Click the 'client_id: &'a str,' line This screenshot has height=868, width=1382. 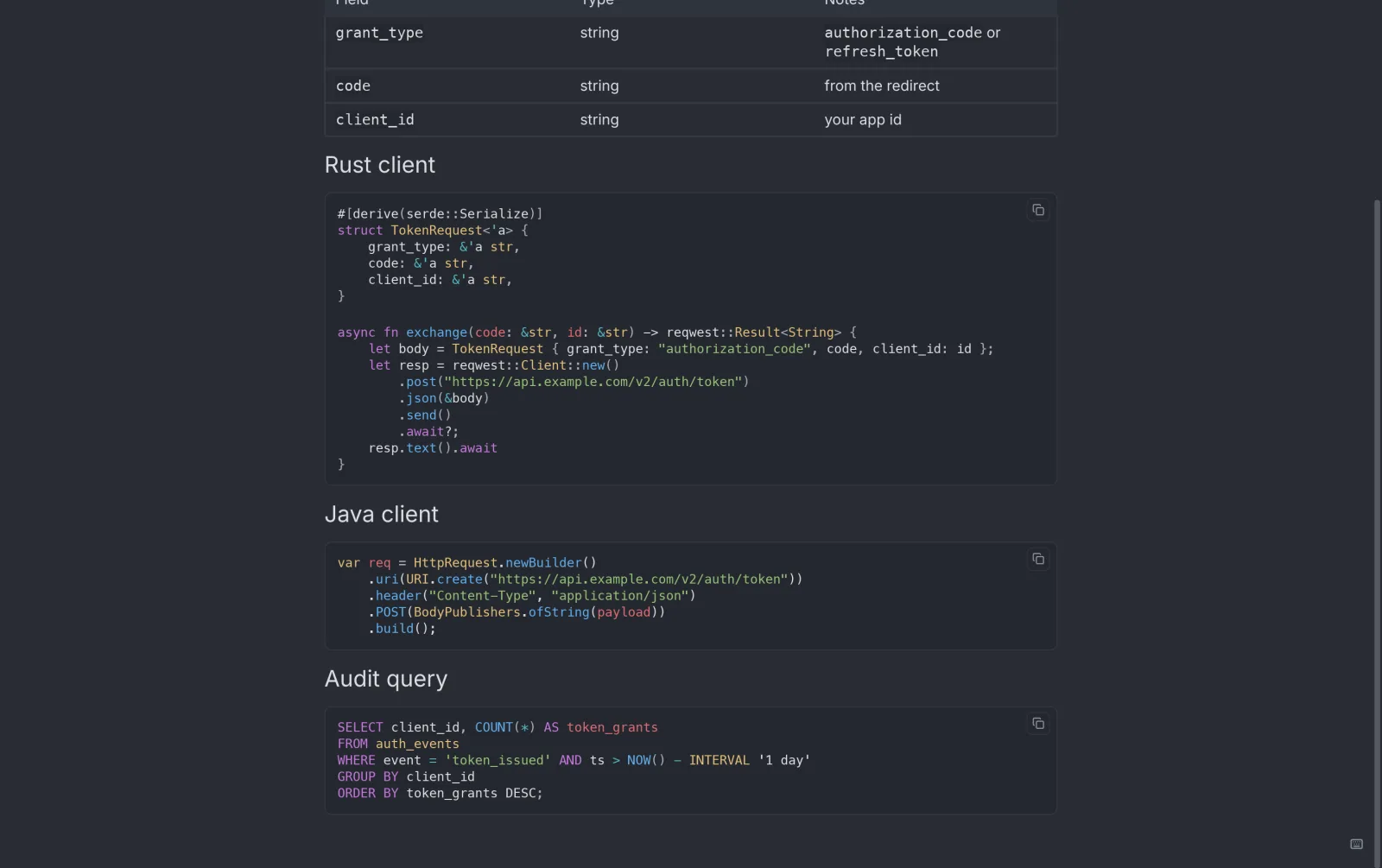441,280
